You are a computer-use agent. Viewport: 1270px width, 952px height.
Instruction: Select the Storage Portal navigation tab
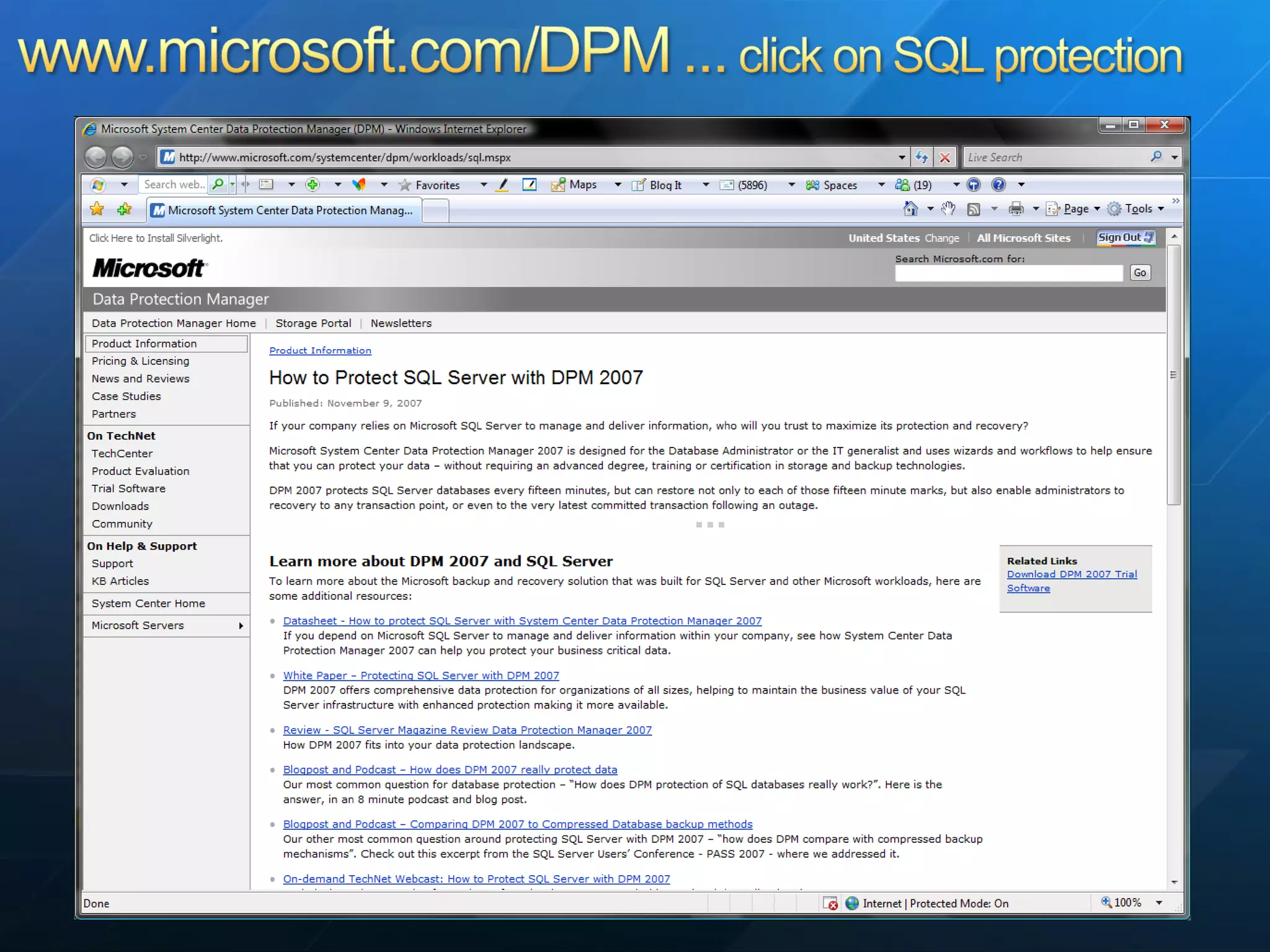click(x=313, y=323)
